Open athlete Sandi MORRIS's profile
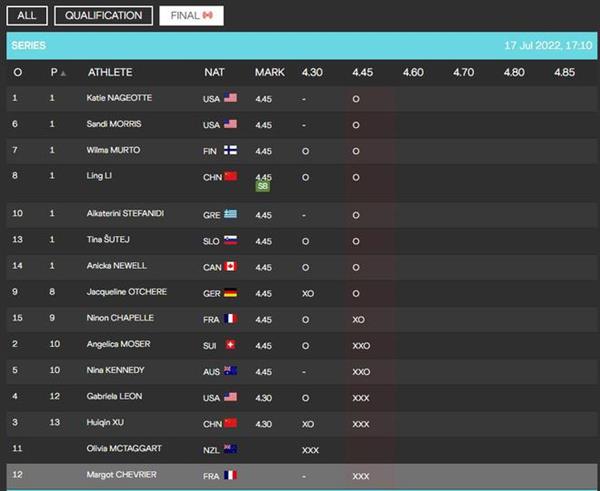The height and width of the screenshot is (491, 600). (x=116, y=124)
